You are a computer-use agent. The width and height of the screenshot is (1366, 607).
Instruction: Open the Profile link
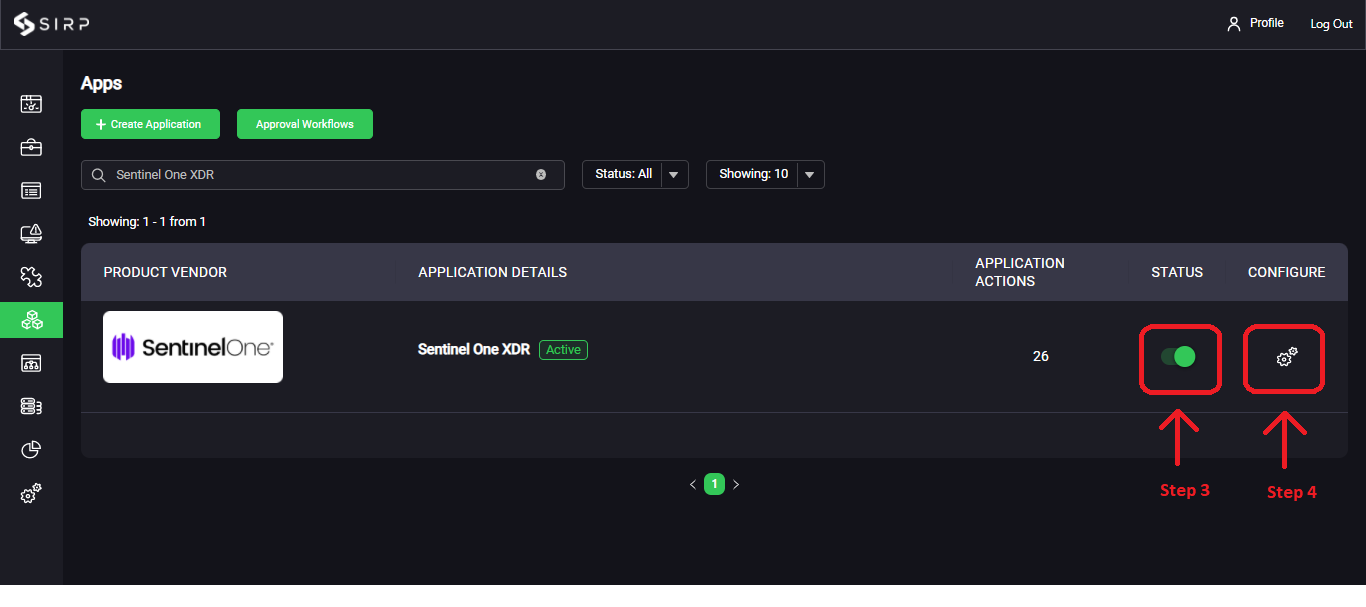point(1255,23)
